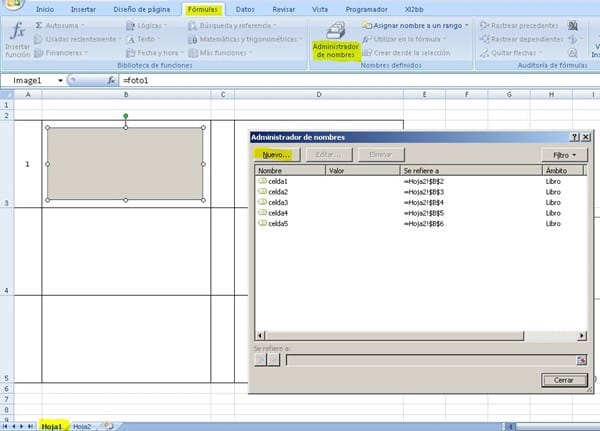This screenshot has height=431, width=600.
Task: Expand the Name Box dropdown arrow
Action: tap(60, 79)
